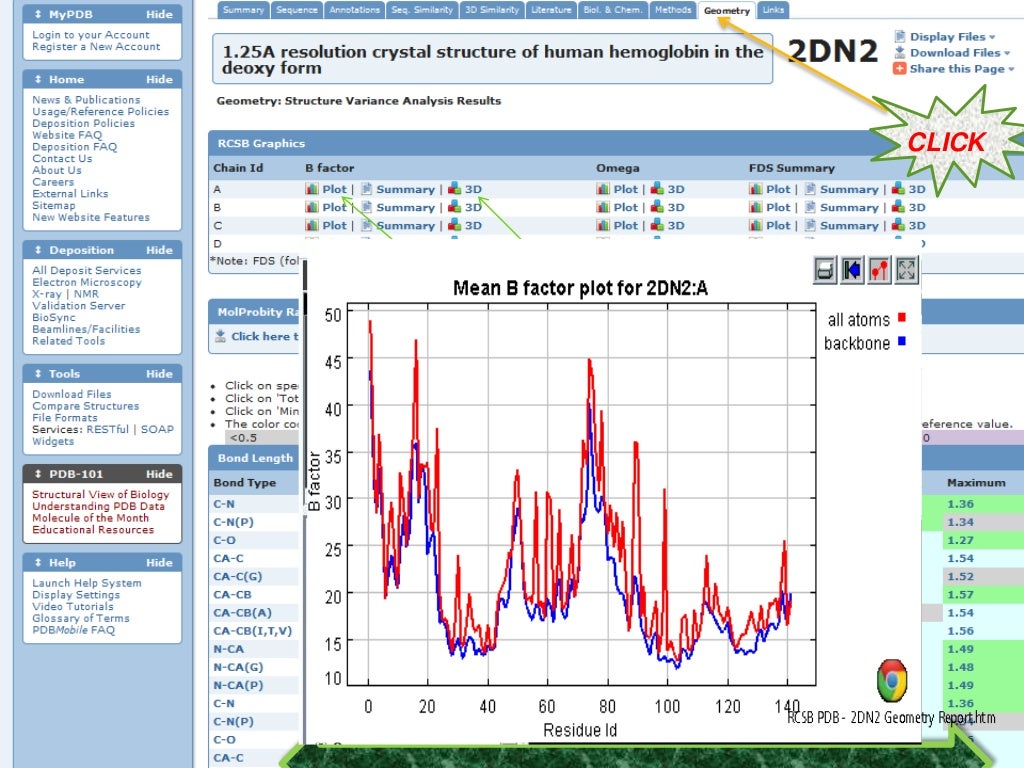Click chain A B factor 3D icon
1024x768 pixels.
[x=455, y=189]
